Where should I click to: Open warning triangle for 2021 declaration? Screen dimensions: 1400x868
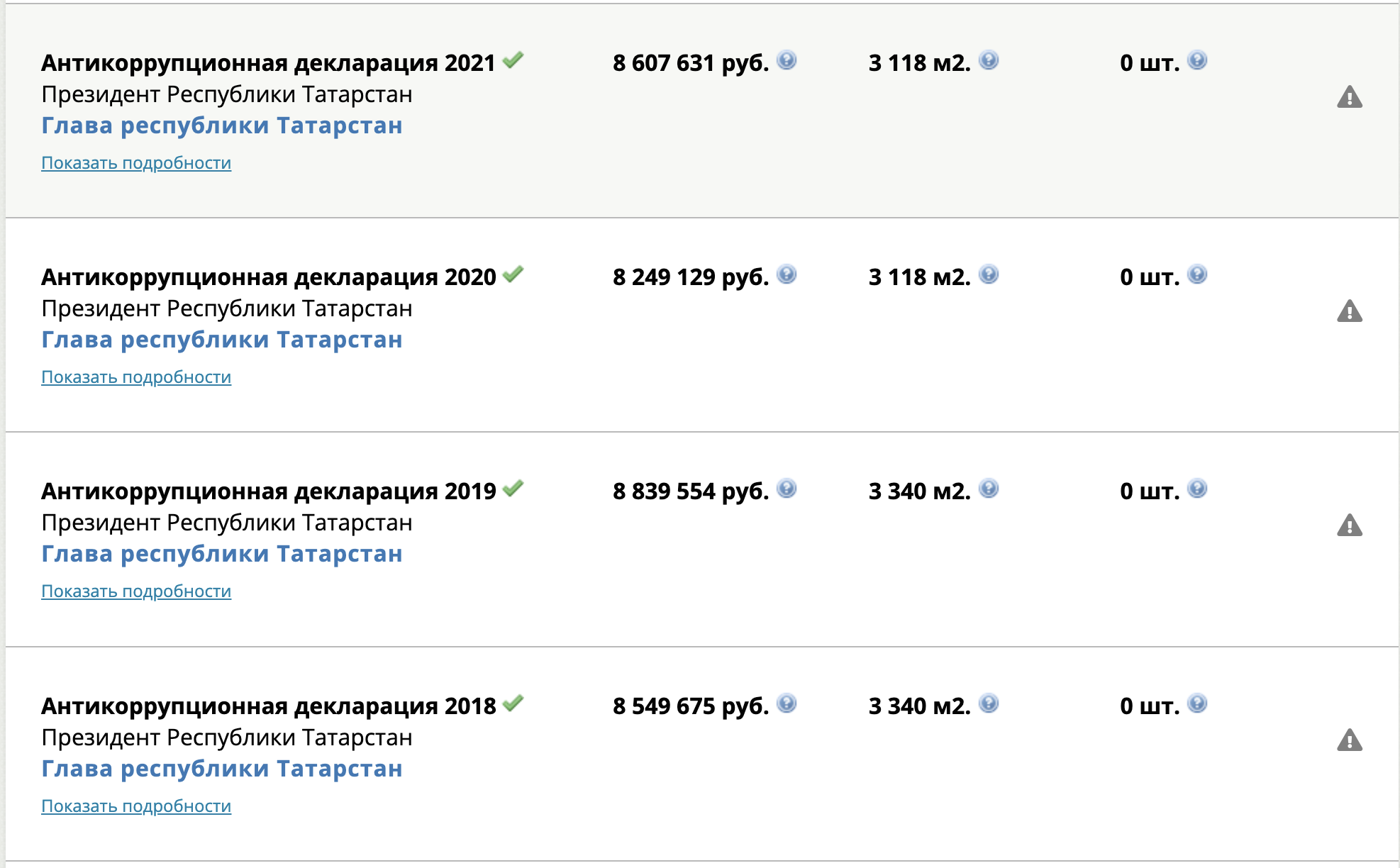(1350, 96)
